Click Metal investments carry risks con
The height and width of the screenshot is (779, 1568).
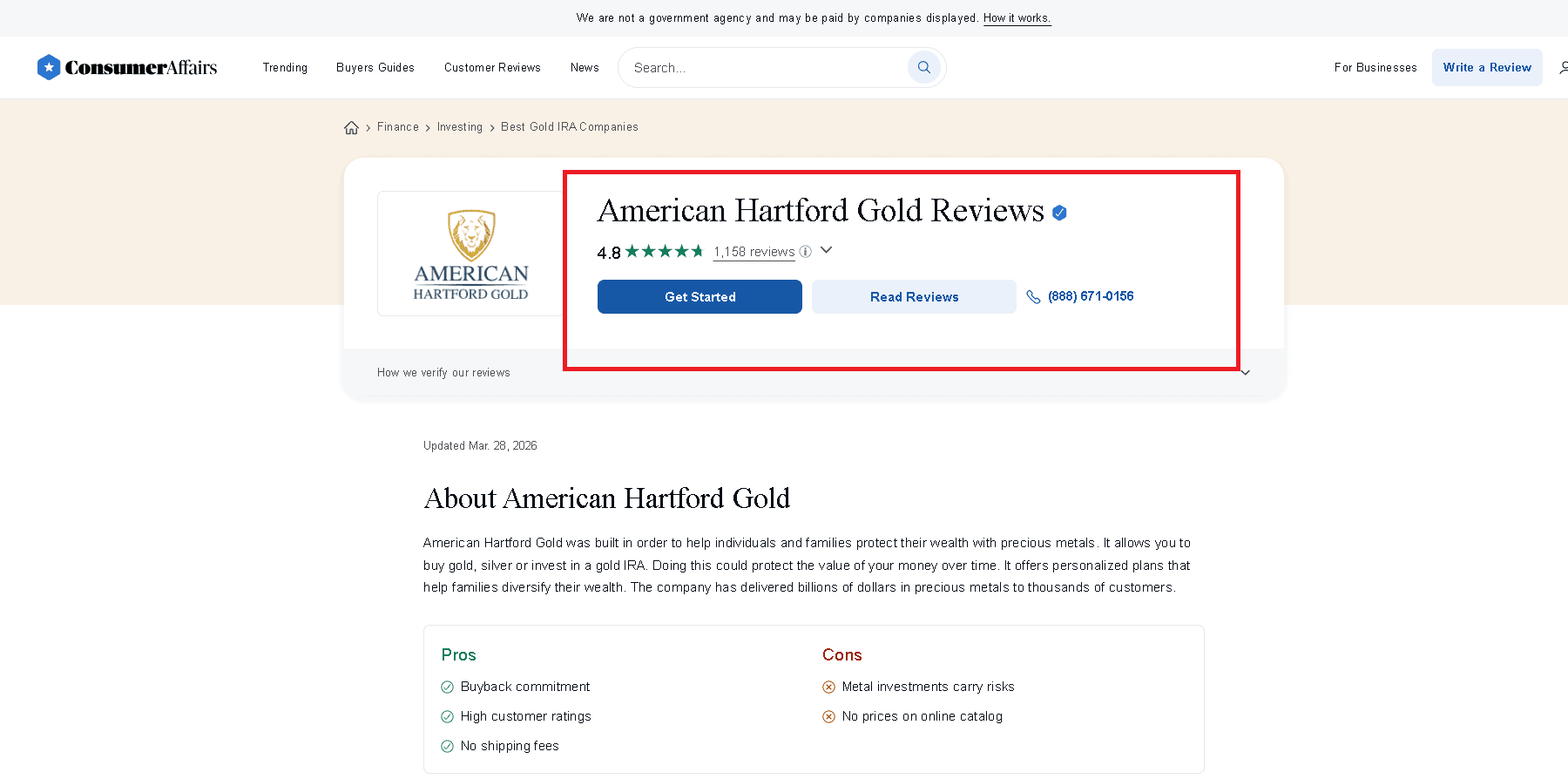coord(929,687)
